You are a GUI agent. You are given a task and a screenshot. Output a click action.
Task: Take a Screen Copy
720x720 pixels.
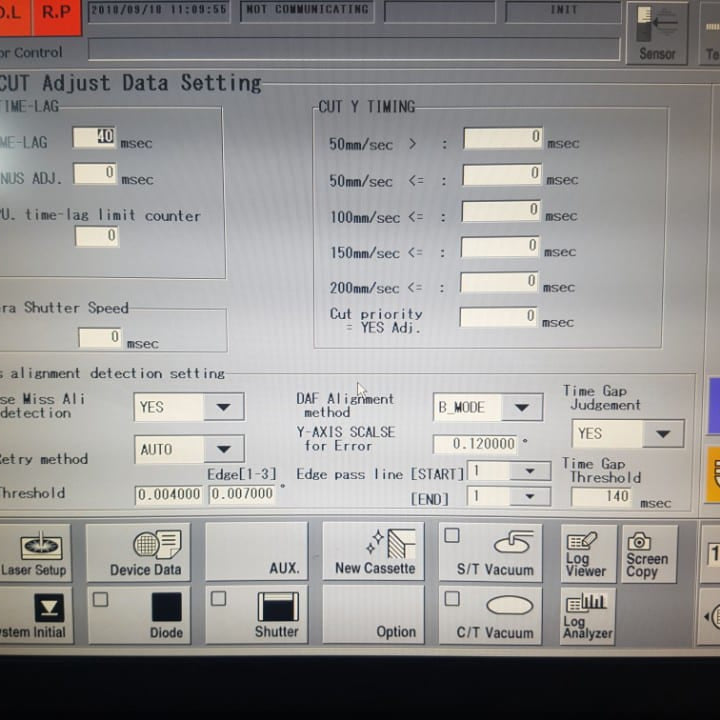coord(649,554)
